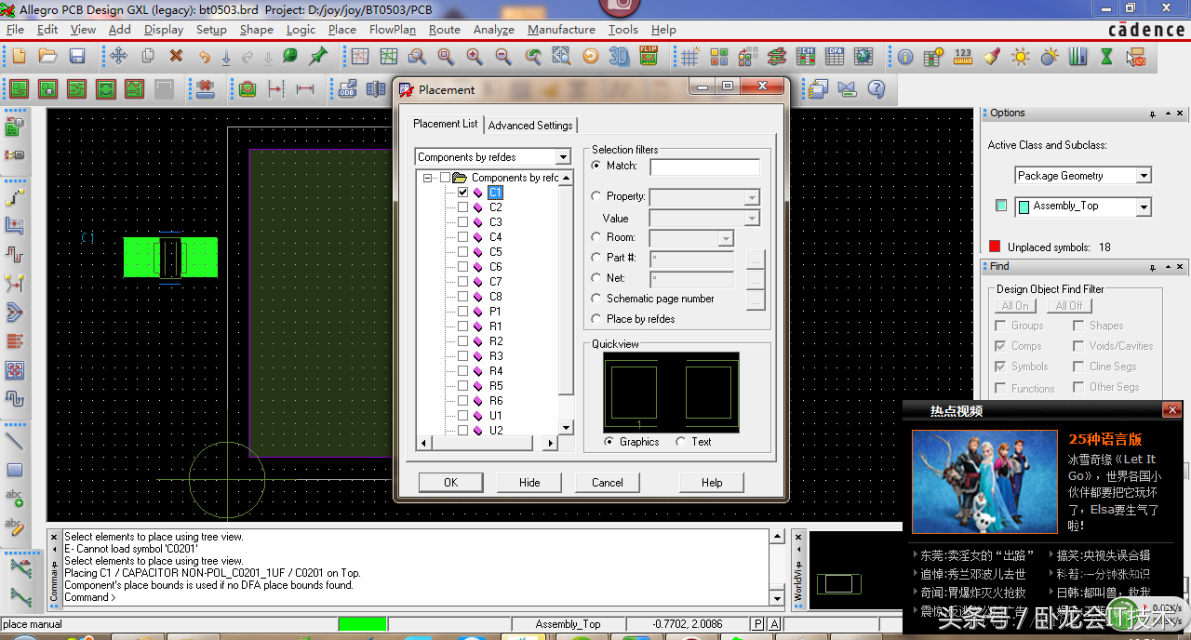Image resolution: width=1191 pixels, height=640 pixels.
Task: Click the 123 measure ruler icon
Action: pos(963,57)
